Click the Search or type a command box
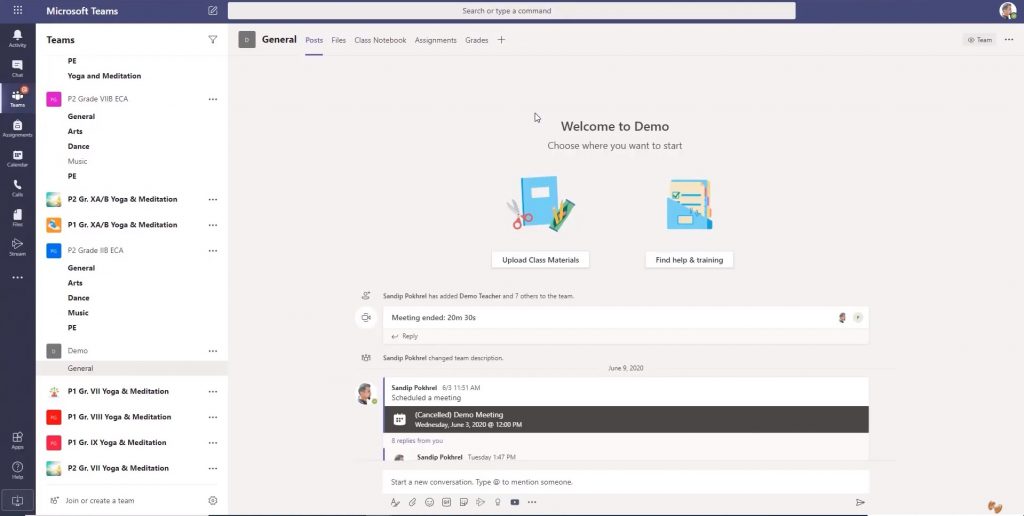The height and width of the screenshot is (516, 1024). tap(511, 10)
